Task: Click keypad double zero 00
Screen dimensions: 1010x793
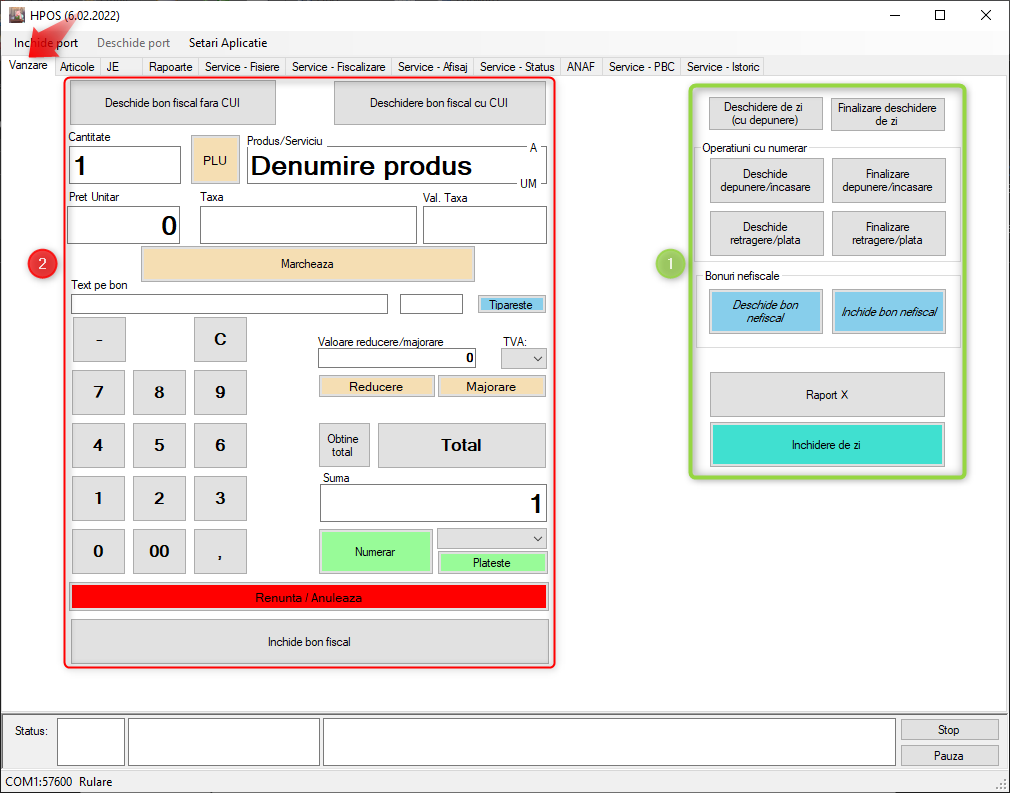Action: [159, 551]
